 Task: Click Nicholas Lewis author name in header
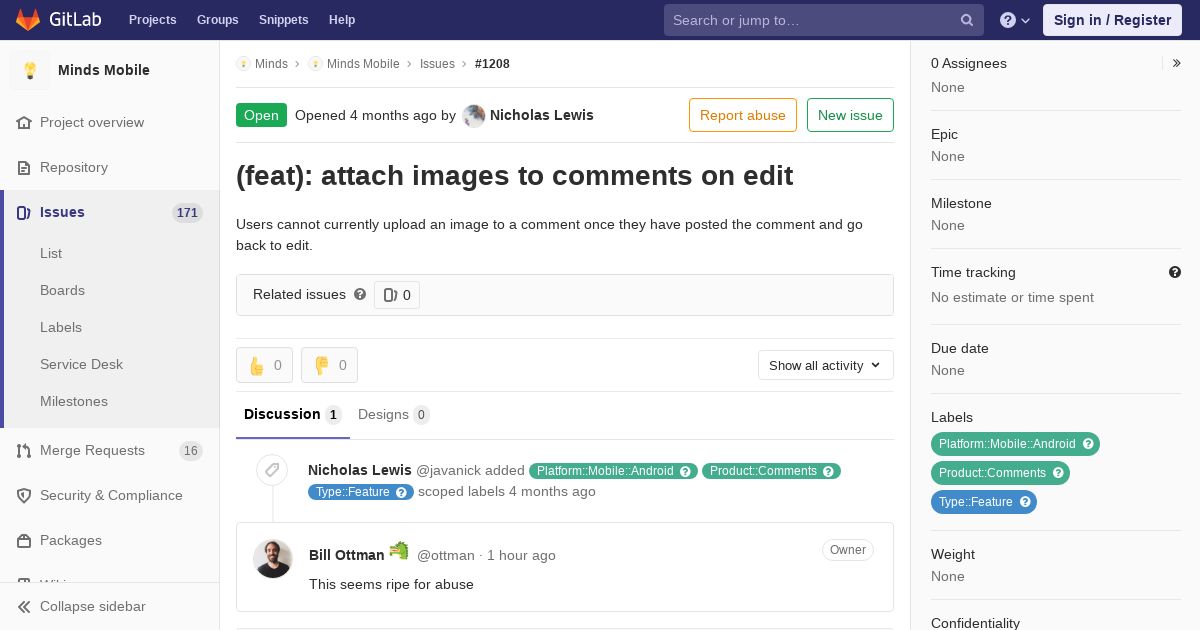coord(542,115)
